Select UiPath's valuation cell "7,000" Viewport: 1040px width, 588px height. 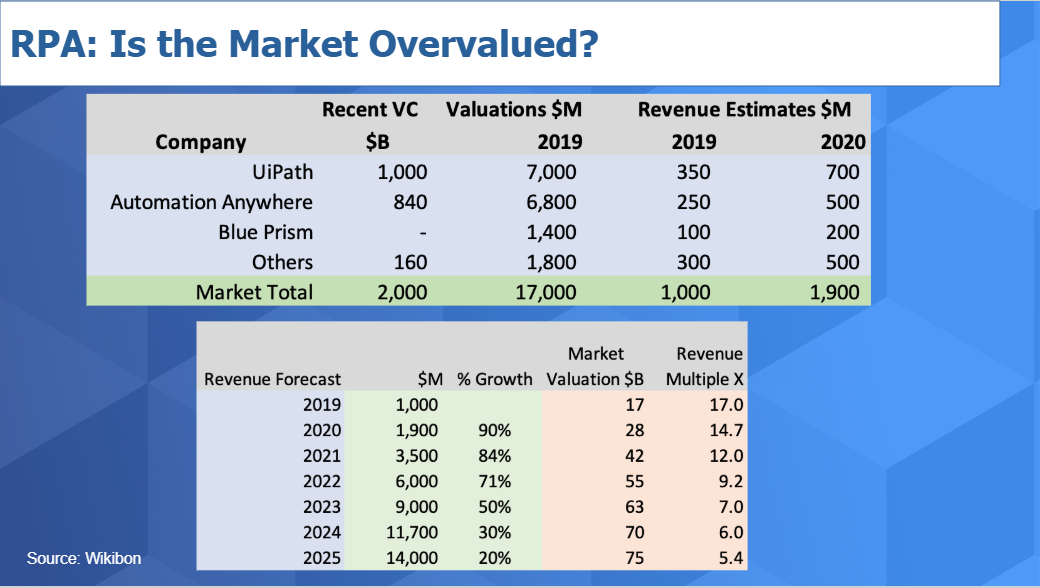coord(551,172)
